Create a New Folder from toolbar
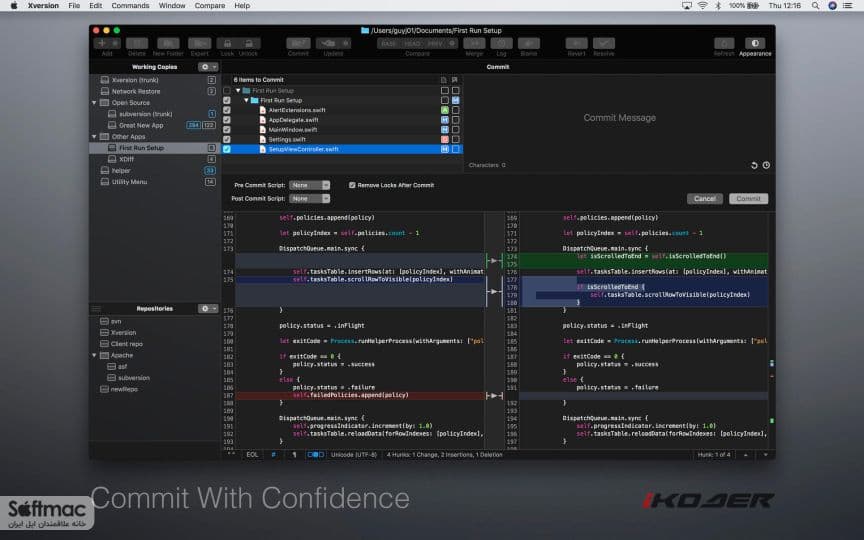Viewport: 864px width, 540px height. coord(168,44)
